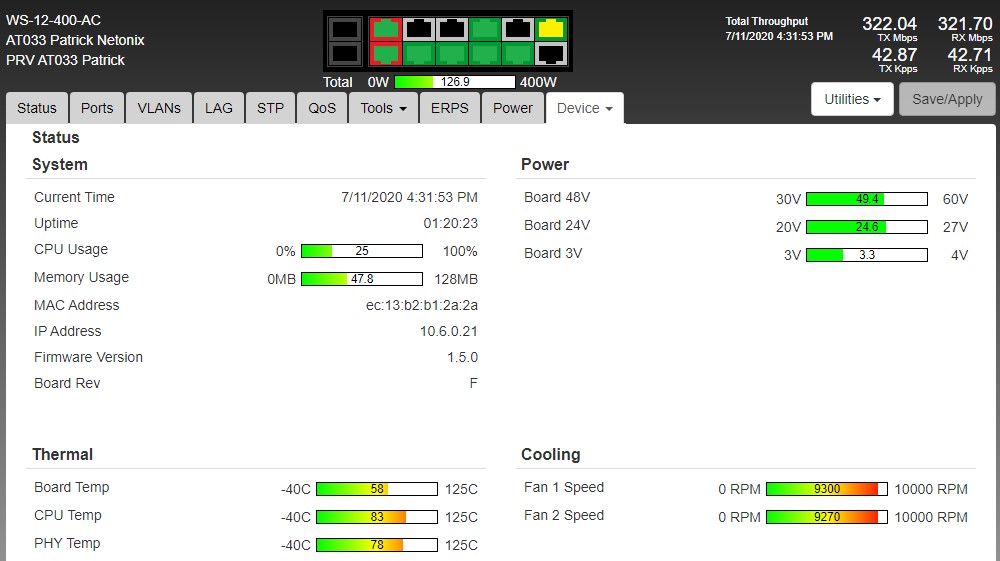Screen dimensions: 1000x561
Task: Switch to the ERPS tab
Action: 449,108
